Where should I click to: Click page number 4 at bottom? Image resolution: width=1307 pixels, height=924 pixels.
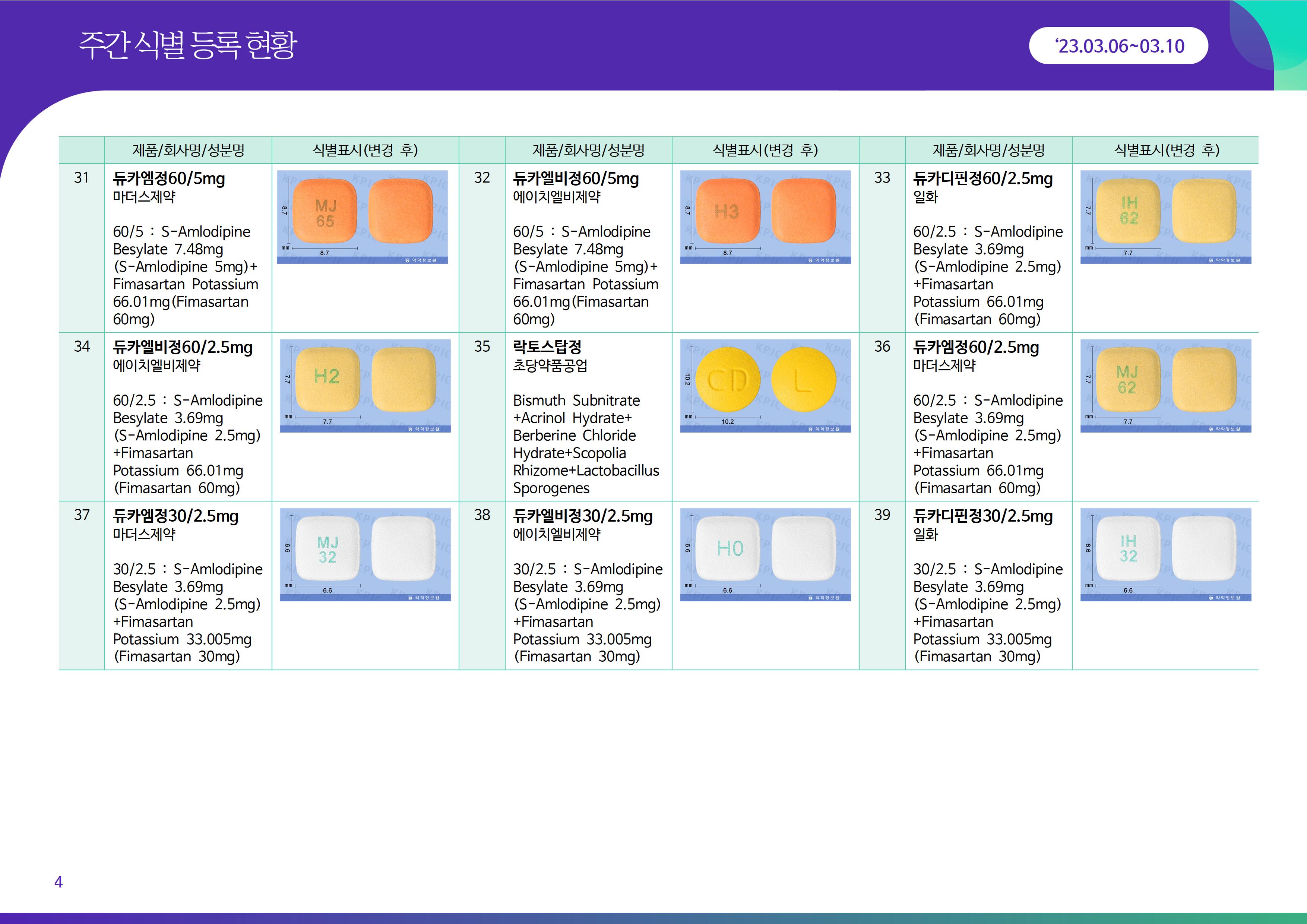point(58,882)
